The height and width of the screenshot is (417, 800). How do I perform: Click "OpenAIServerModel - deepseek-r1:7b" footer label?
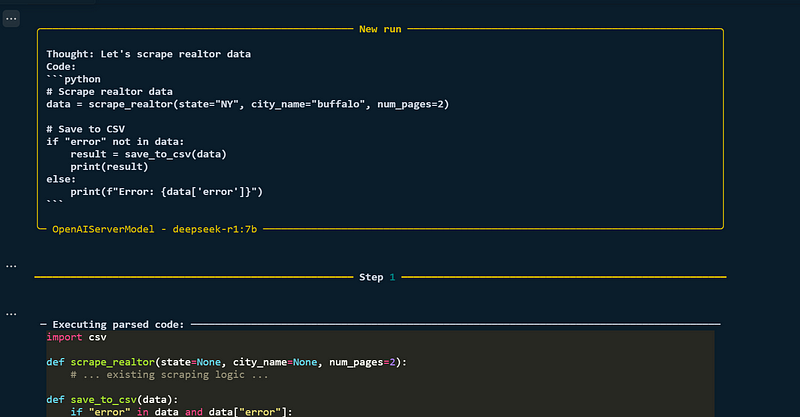pyautogui.click(x=155, y=229)
